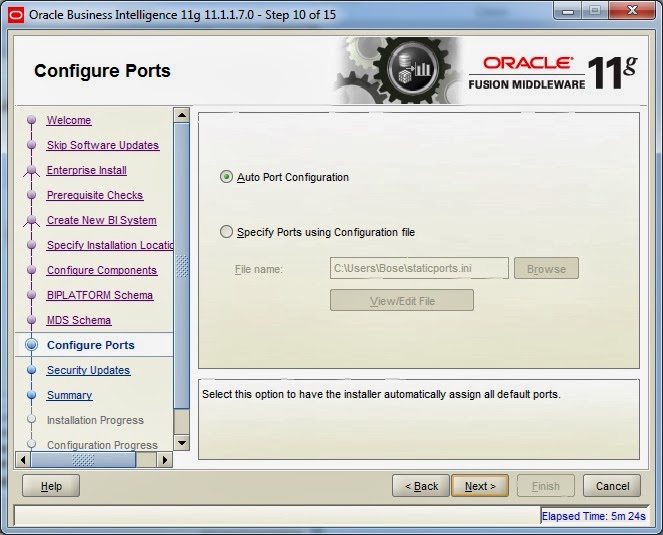The height and width of the screenshot is (535, 663).
Task: Click the Configure Ports active step icon
Action: [x=31, y=345]
